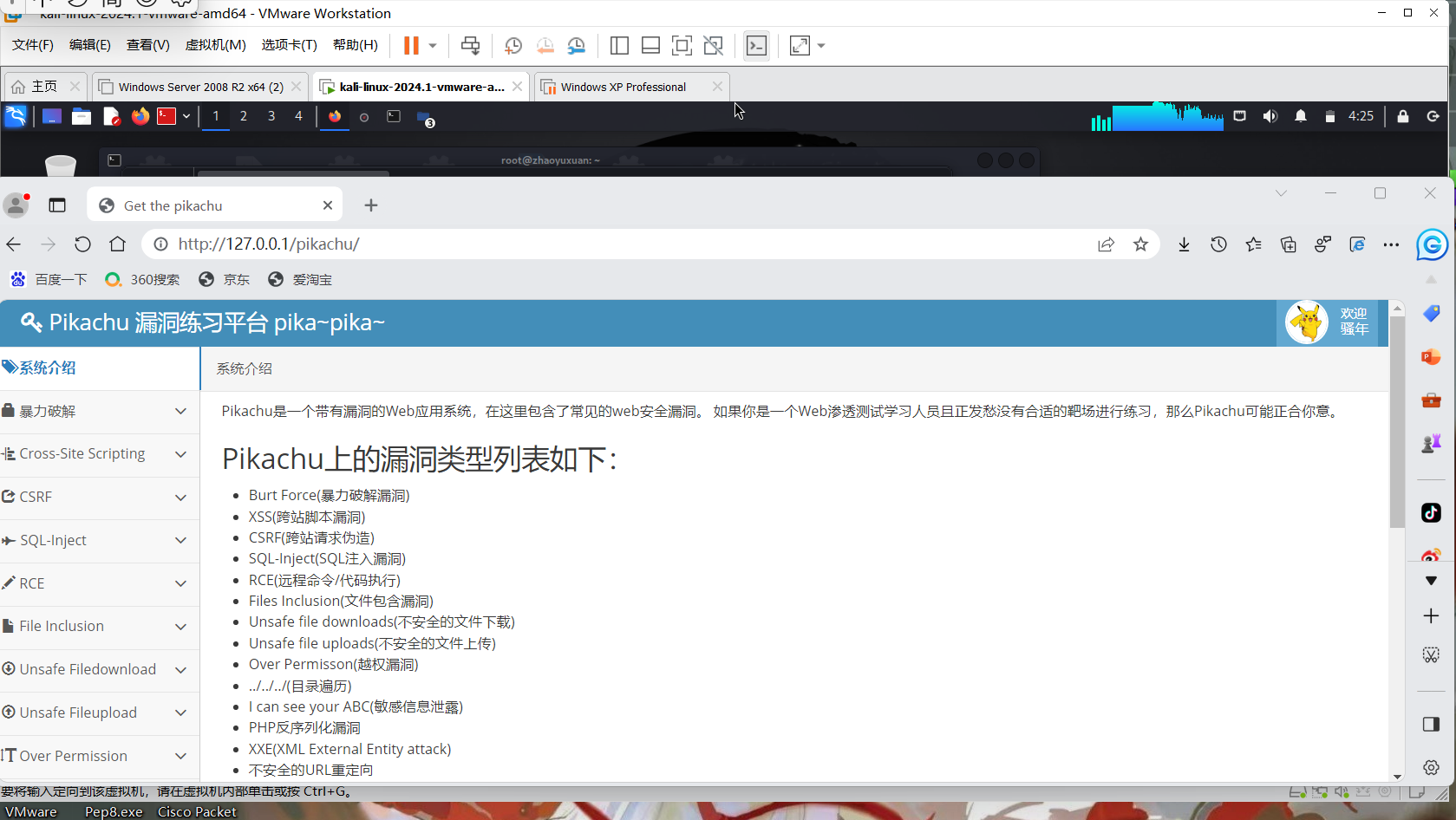Switch to Windows XP Professional tab
1456x820 pixels.
(x=631, y=87)
